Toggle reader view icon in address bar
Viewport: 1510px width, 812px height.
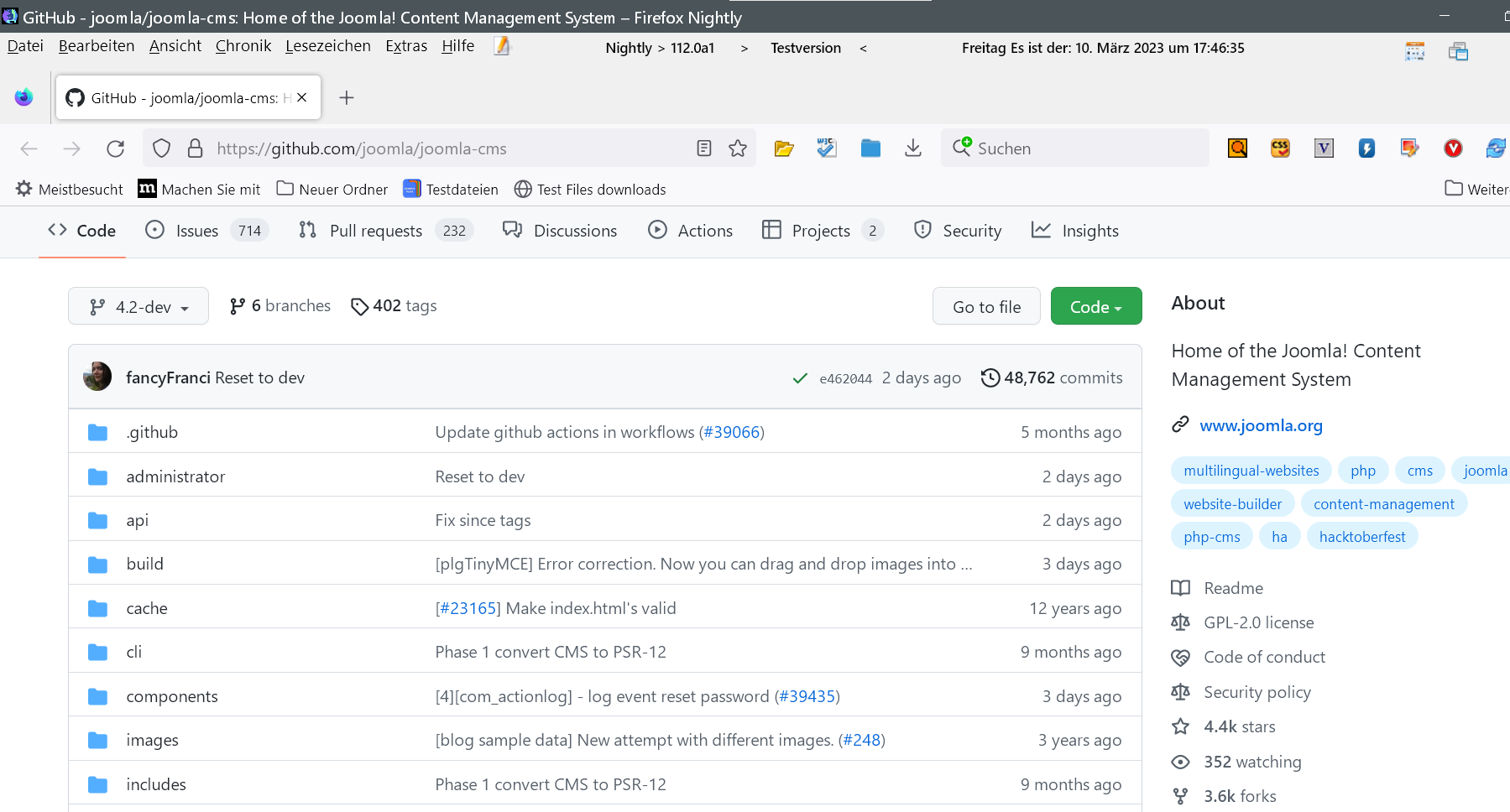tap(704, 148)
